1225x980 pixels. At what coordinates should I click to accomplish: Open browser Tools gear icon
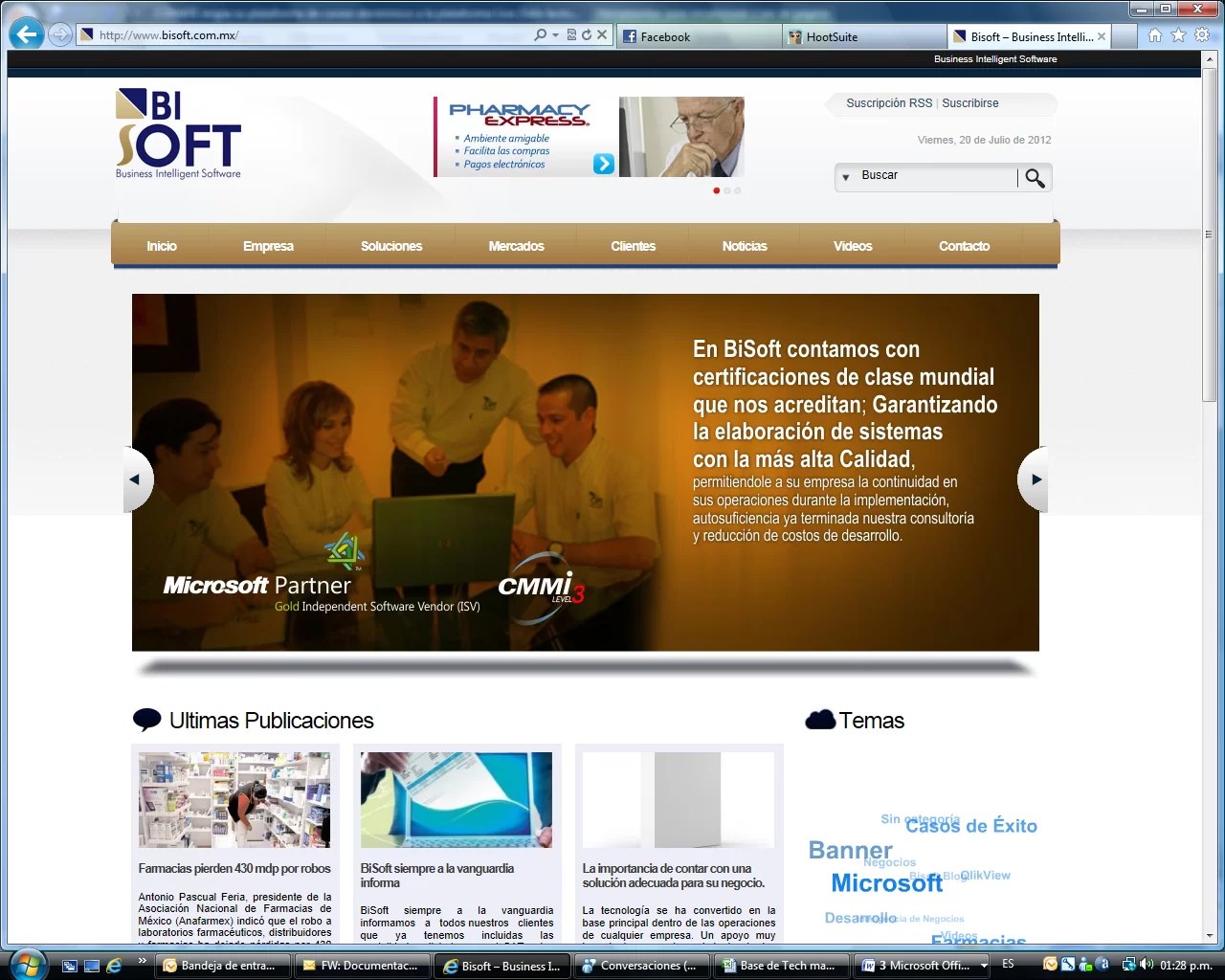(1202, 35)
